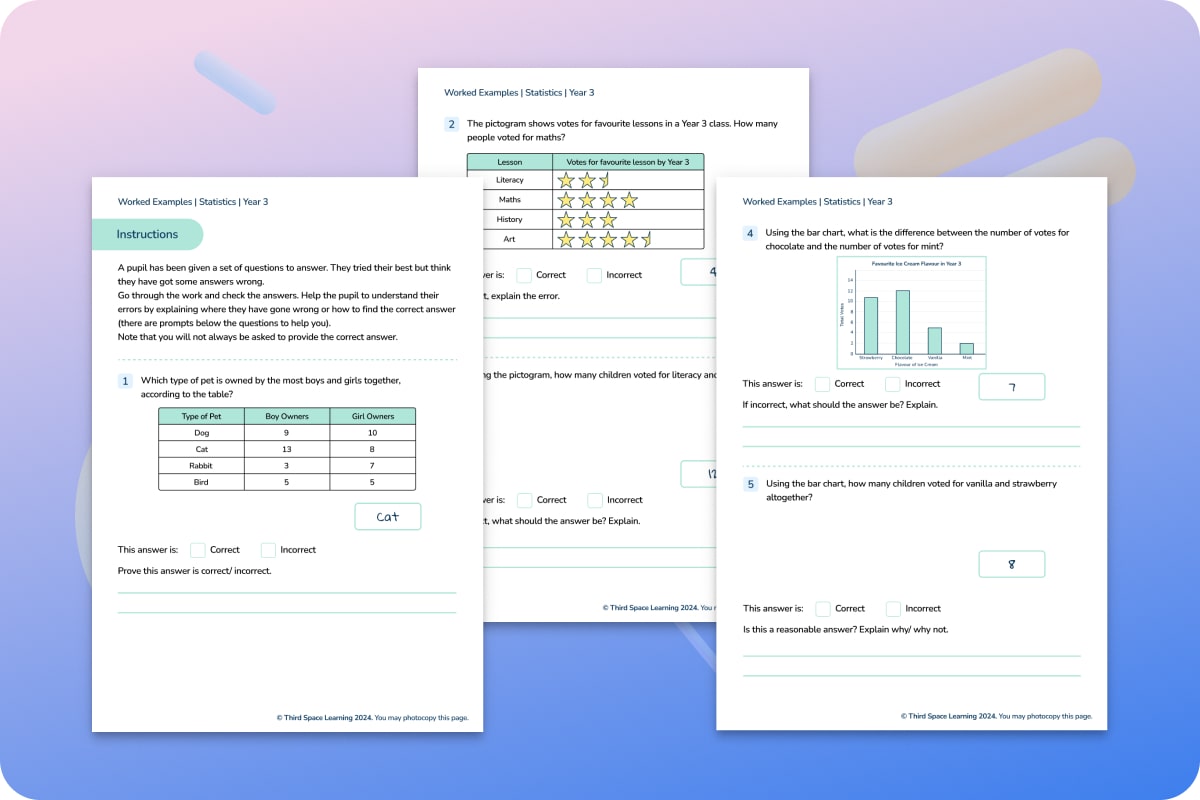1200x800 pixels.
Task: Click the answer box showing 8
Action: click(x=1011, y=564)
